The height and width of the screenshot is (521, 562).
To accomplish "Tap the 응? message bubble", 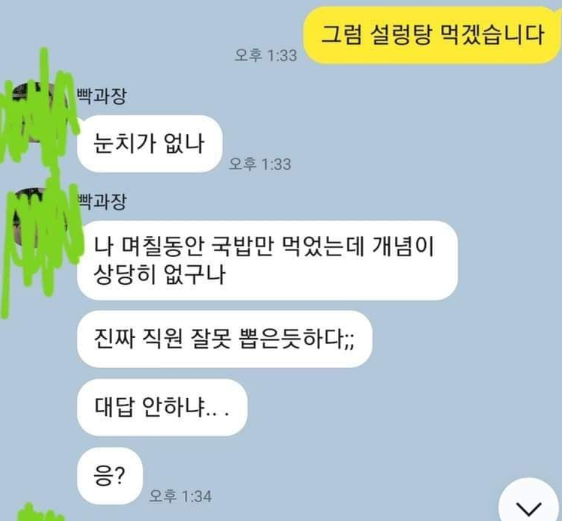I will tap(110, 476).
